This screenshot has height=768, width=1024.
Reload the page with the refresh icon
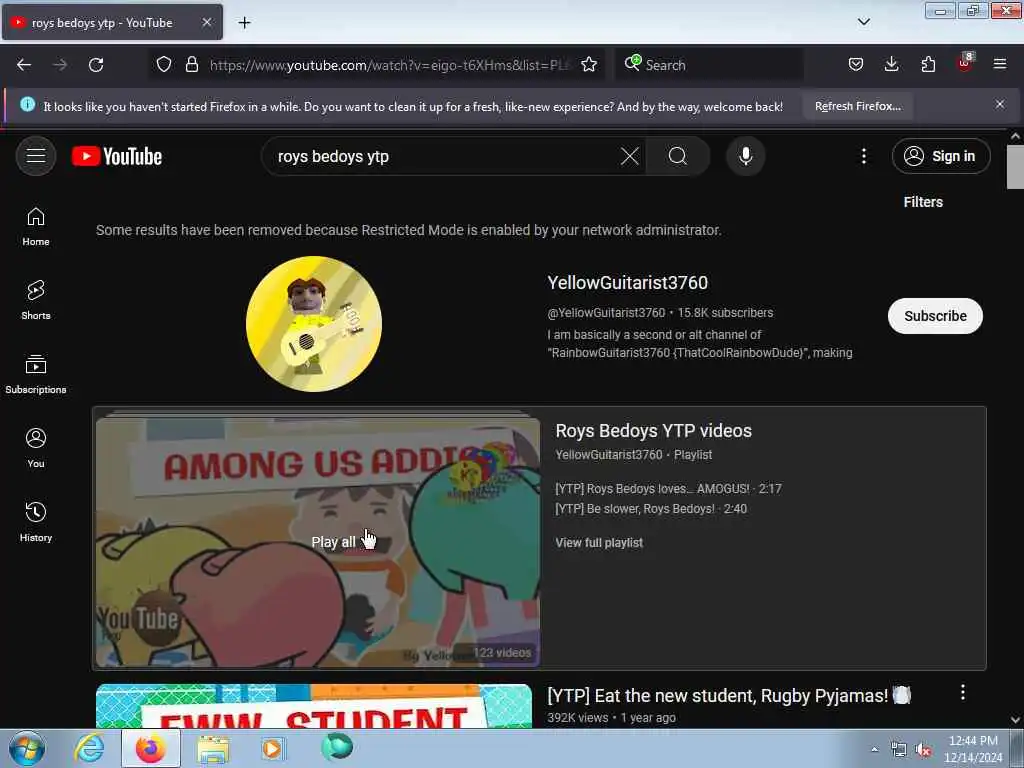(x=96, y=65)
